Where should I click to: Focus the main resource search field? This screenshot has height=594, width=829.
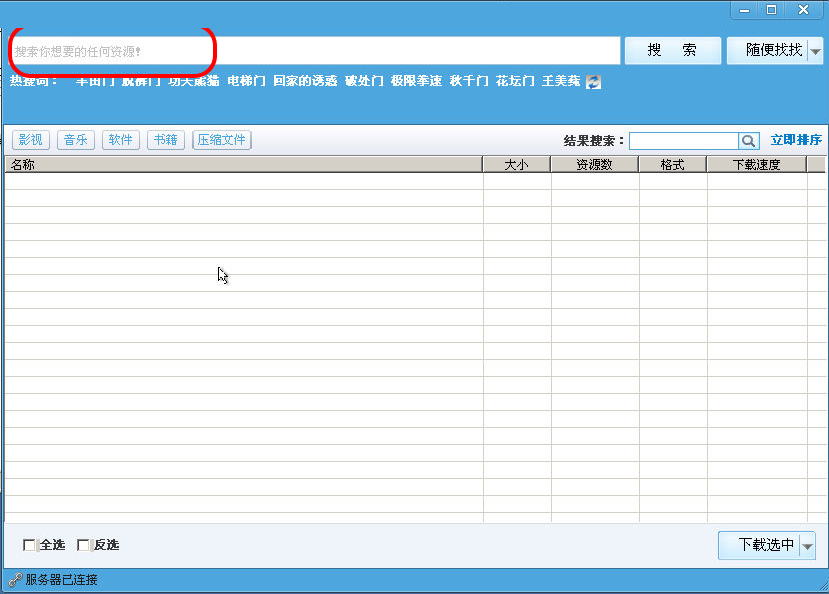(315, 51)
